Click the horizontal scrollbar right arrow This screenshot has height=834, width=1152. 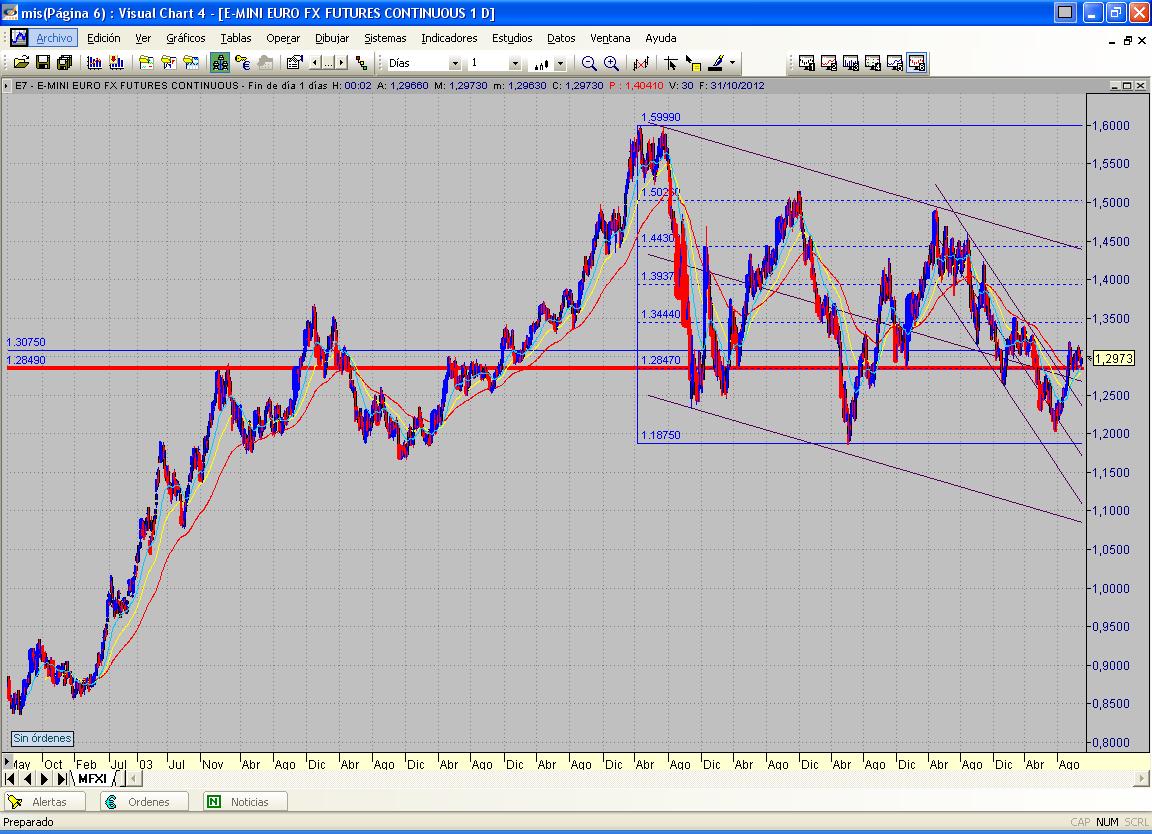(1142, 777)
